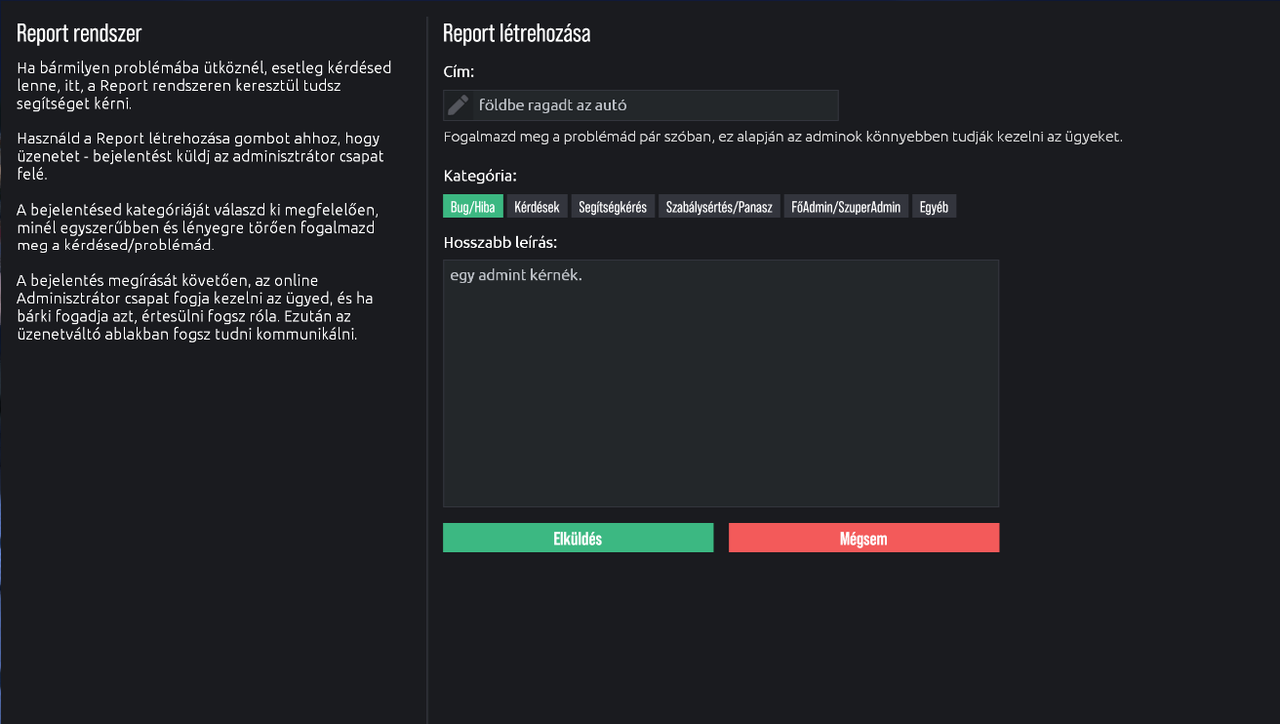1280x724 pixels.
Task: Click the pencil icon beside the title field
Action: pos(458,105)
